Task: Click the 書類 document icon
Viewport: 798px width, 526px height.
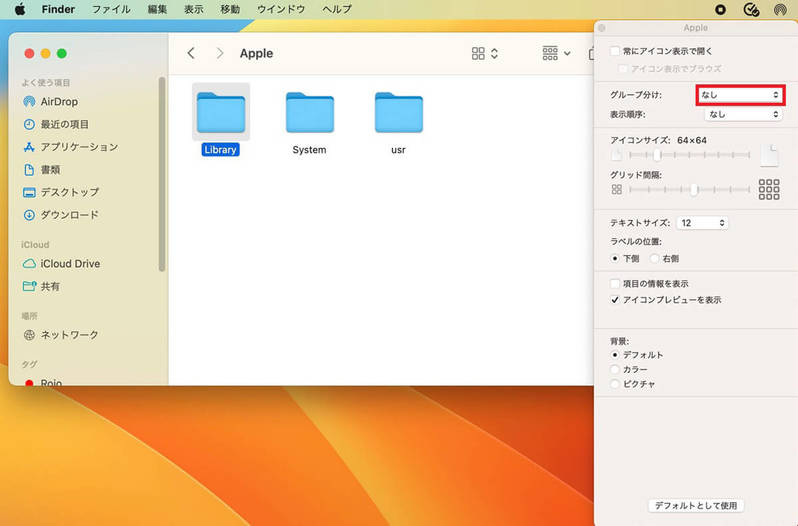Action: pos(30,169)
